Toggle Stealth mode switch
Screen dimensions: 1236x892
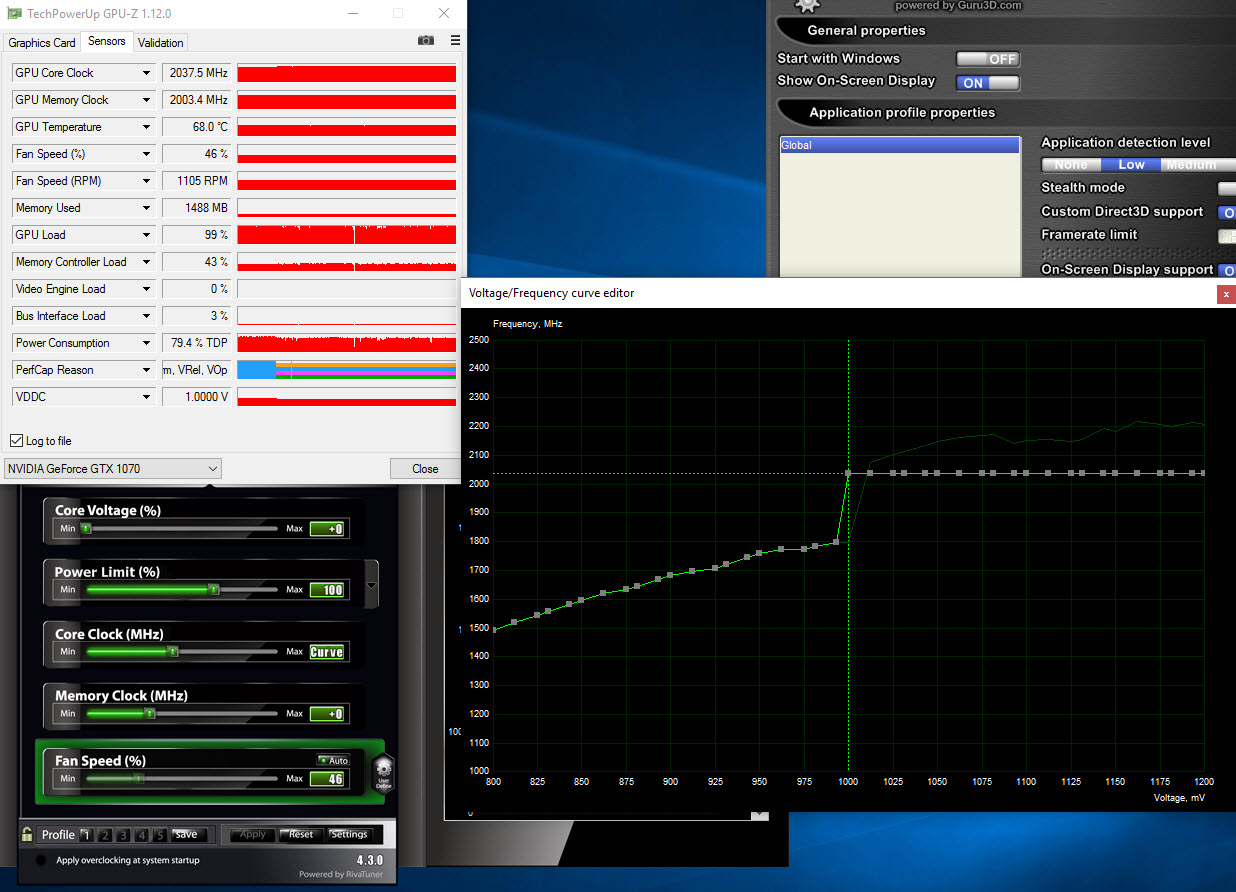coord(1226,188)
